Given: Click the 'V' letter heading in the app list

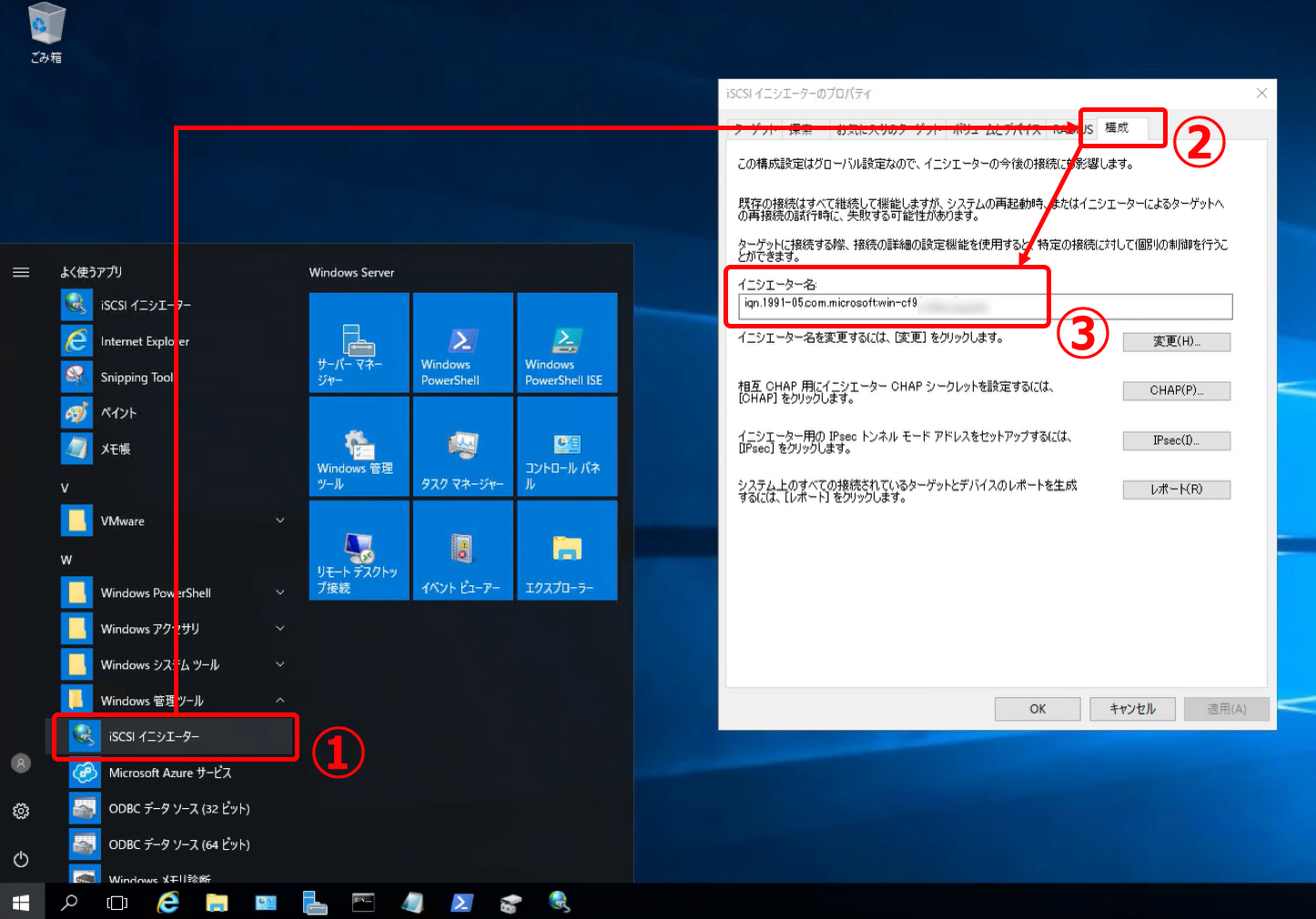Looking at the screenshot, I should point(65,488).
